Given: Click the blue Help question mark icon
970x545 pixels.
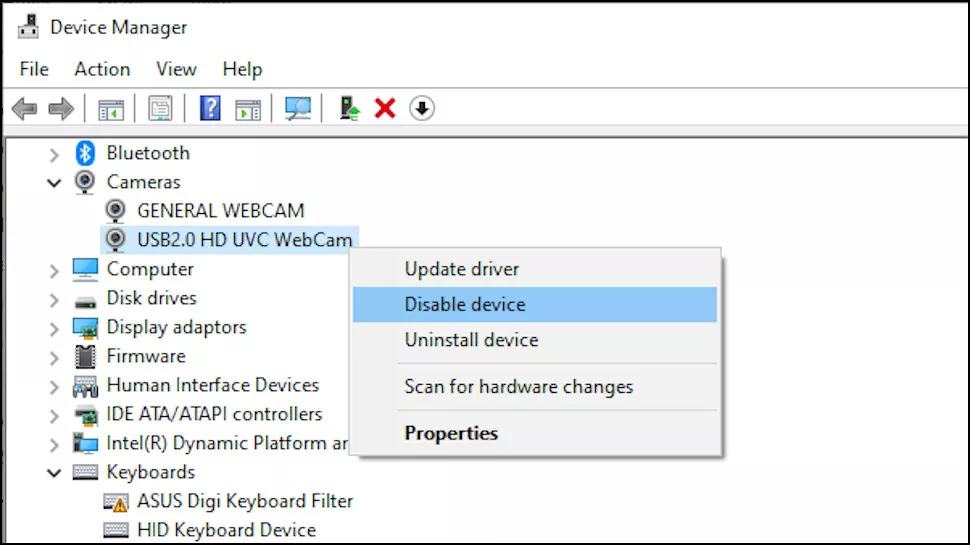Looking at the screenshot, I should pyautogui.click(x=210, y=108).
